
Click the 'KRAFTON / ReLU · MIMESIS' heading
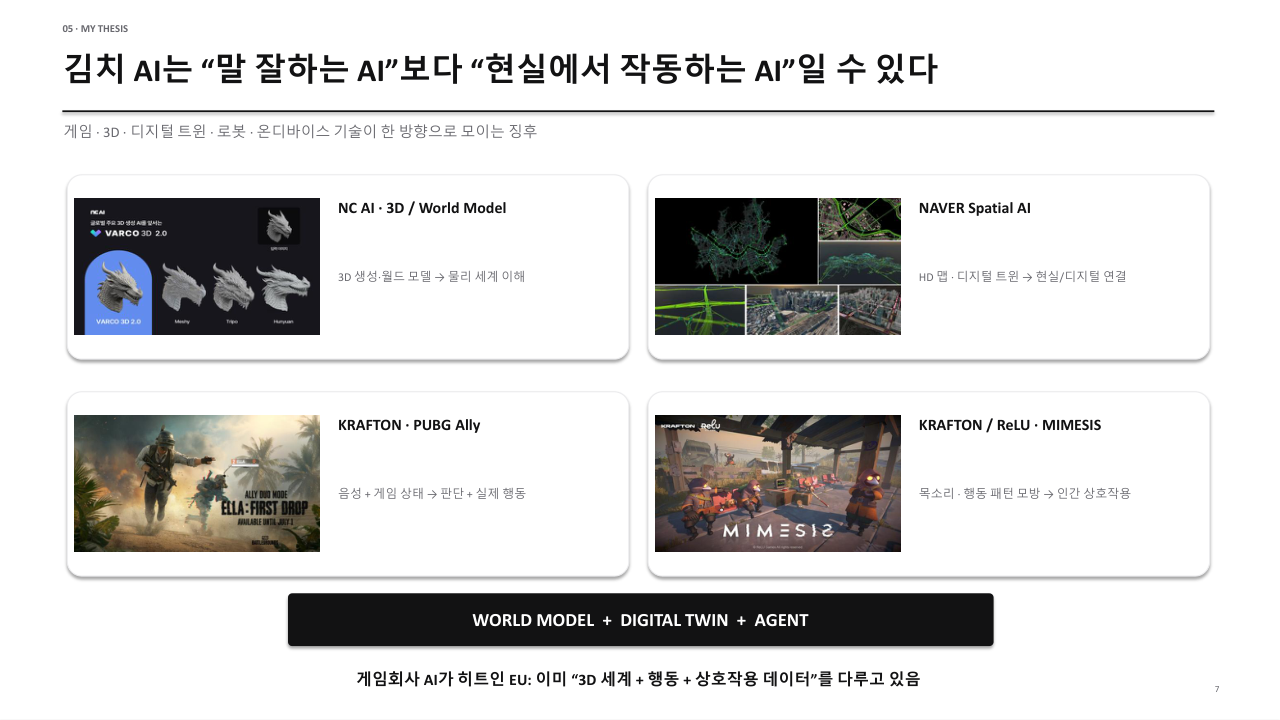1010,425
